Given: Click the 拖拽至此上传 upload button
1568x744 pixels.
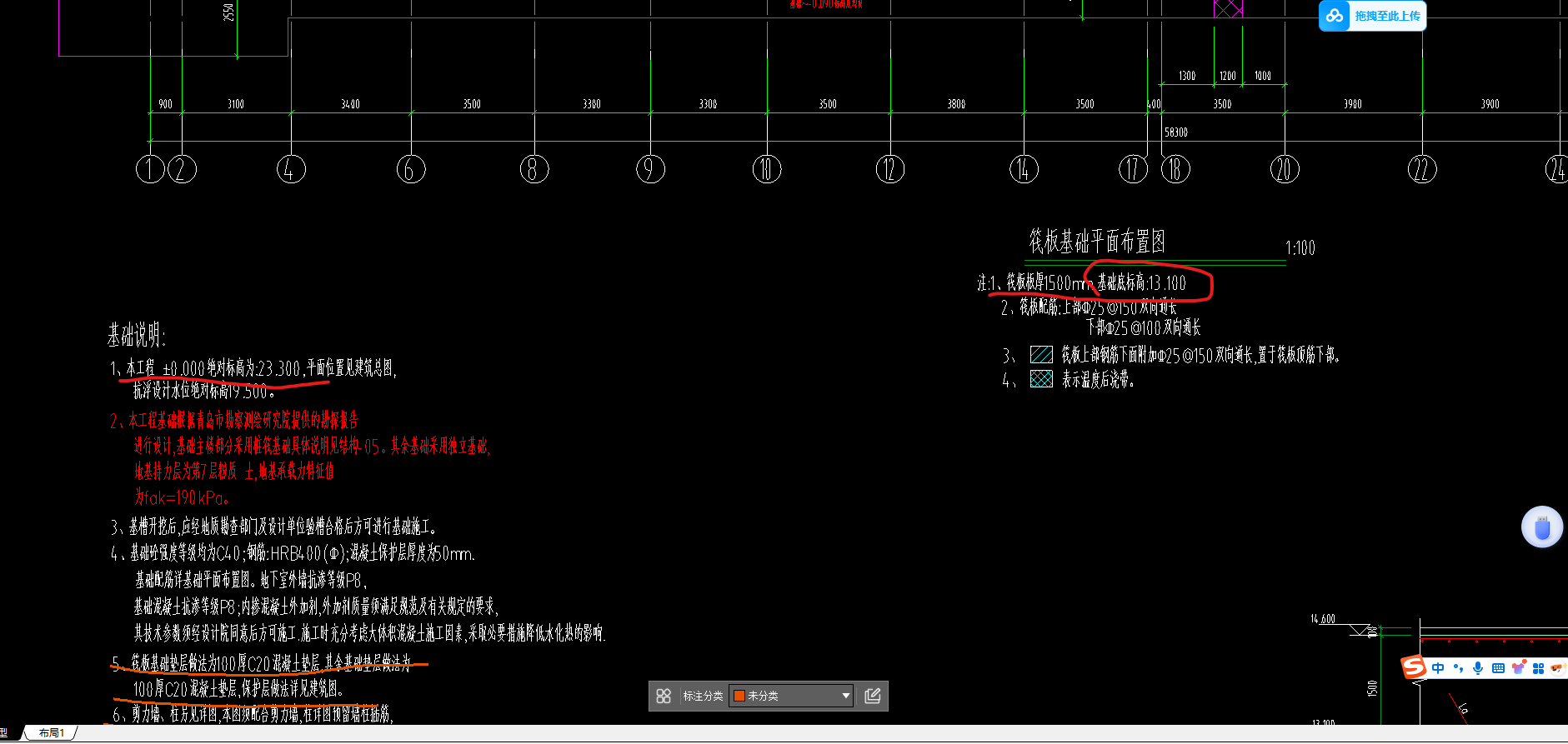Looking at the screenshot, I should pos(1372,16).
